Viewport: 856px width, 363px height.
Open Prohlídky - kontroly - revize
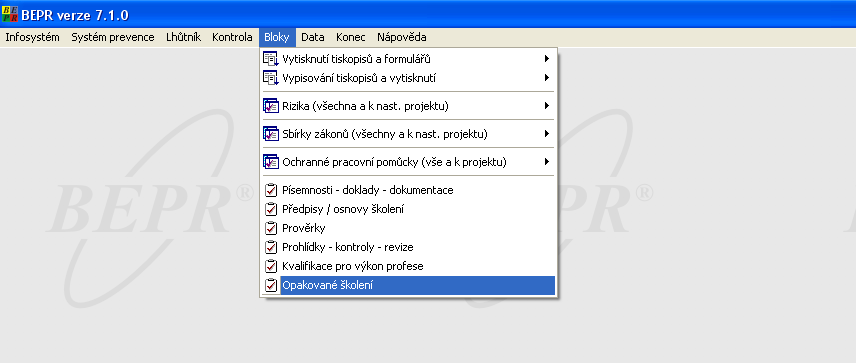coord(408,247)
